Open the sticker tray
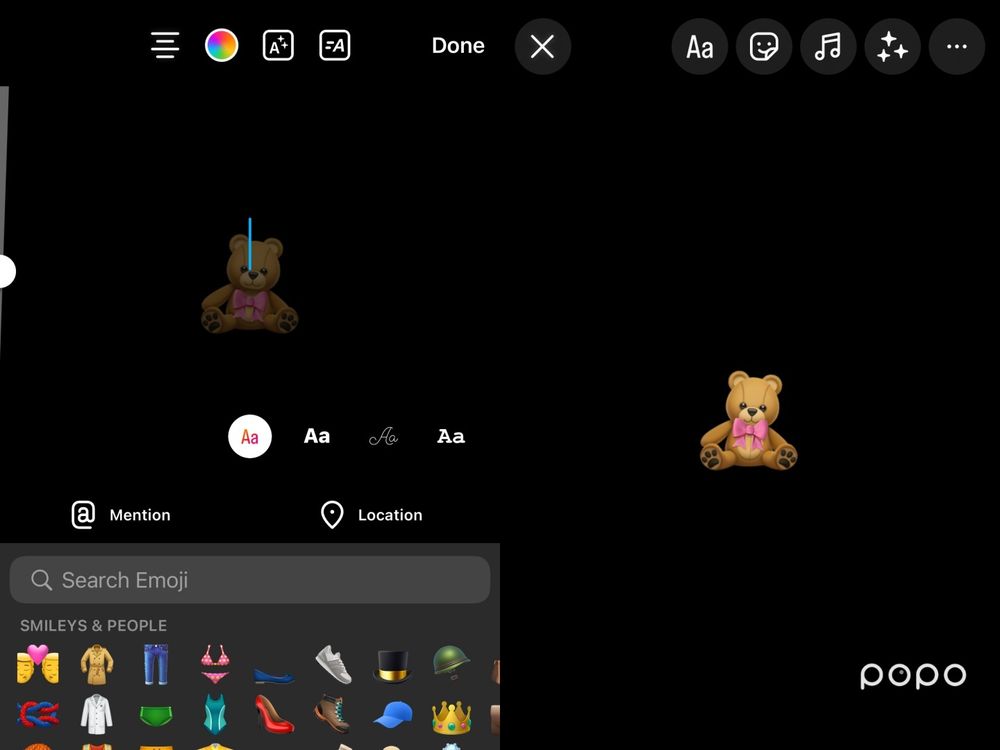 pos(764,47)
